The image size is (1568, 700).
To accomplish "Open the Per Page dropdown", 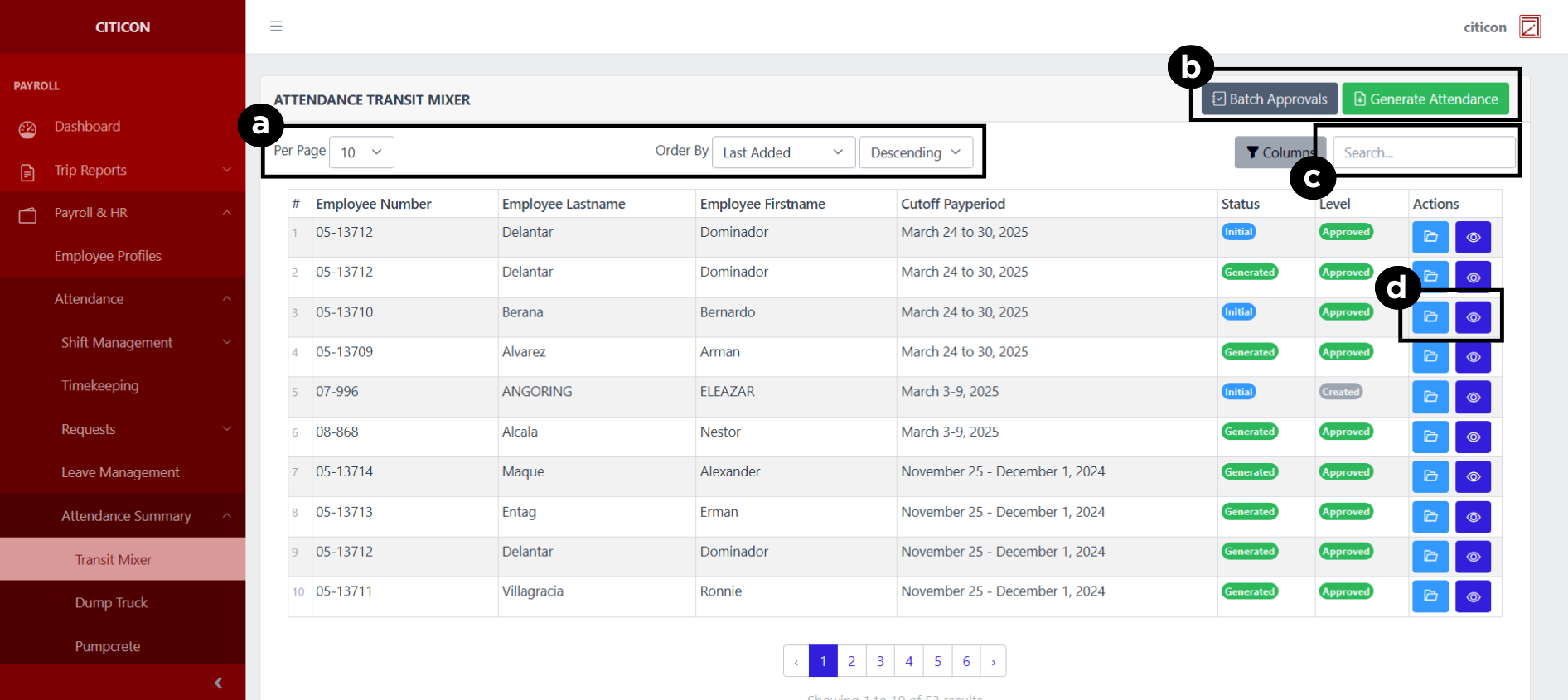I will [361, 152].
